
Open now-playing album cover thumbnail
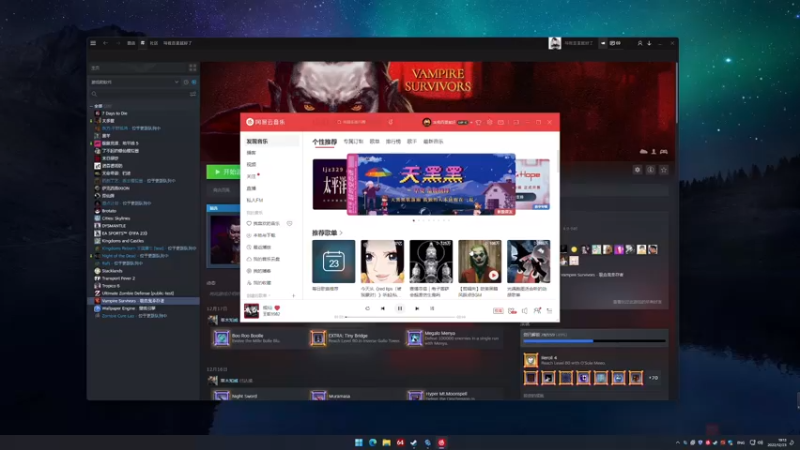[x=251, y=311]
